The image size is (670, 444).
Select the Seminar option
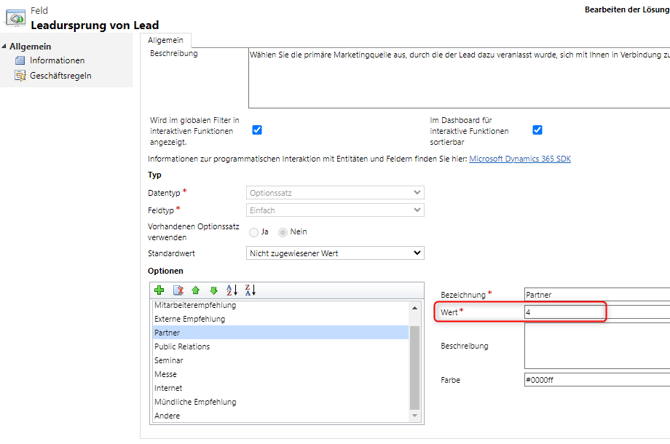coord(280,360)
